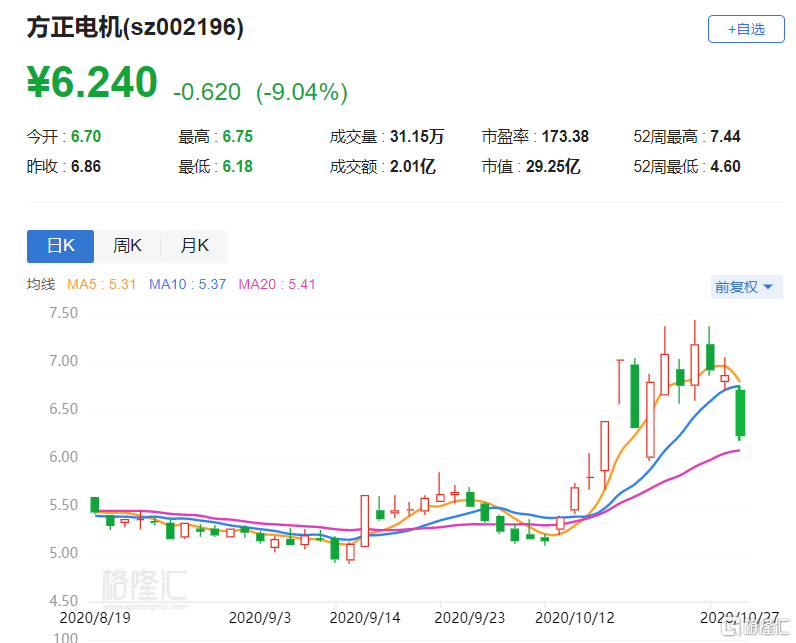This screenshot has width=796, height=643.
Task: Select the 月K monthly chart tab
Action: click(194, 246)
